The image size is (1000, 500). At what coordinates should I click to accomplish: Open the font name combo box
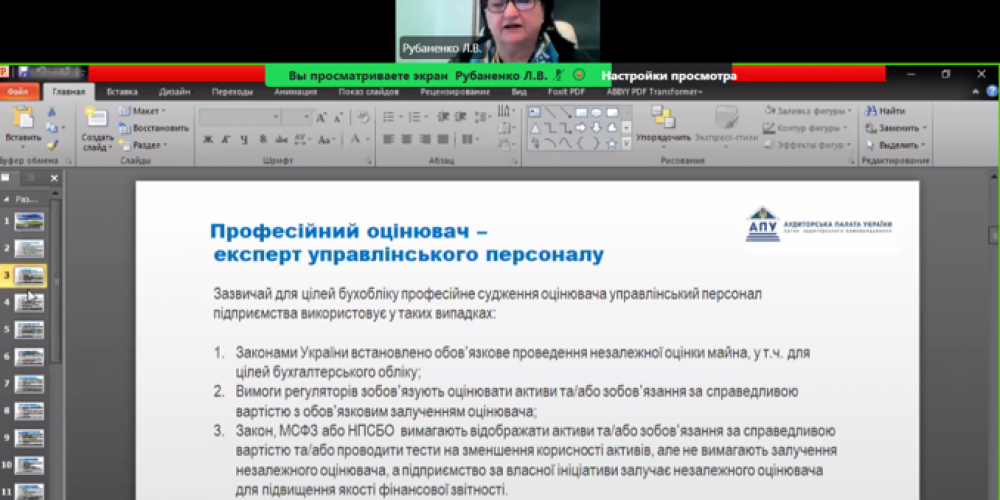click(x=240, y=117)
